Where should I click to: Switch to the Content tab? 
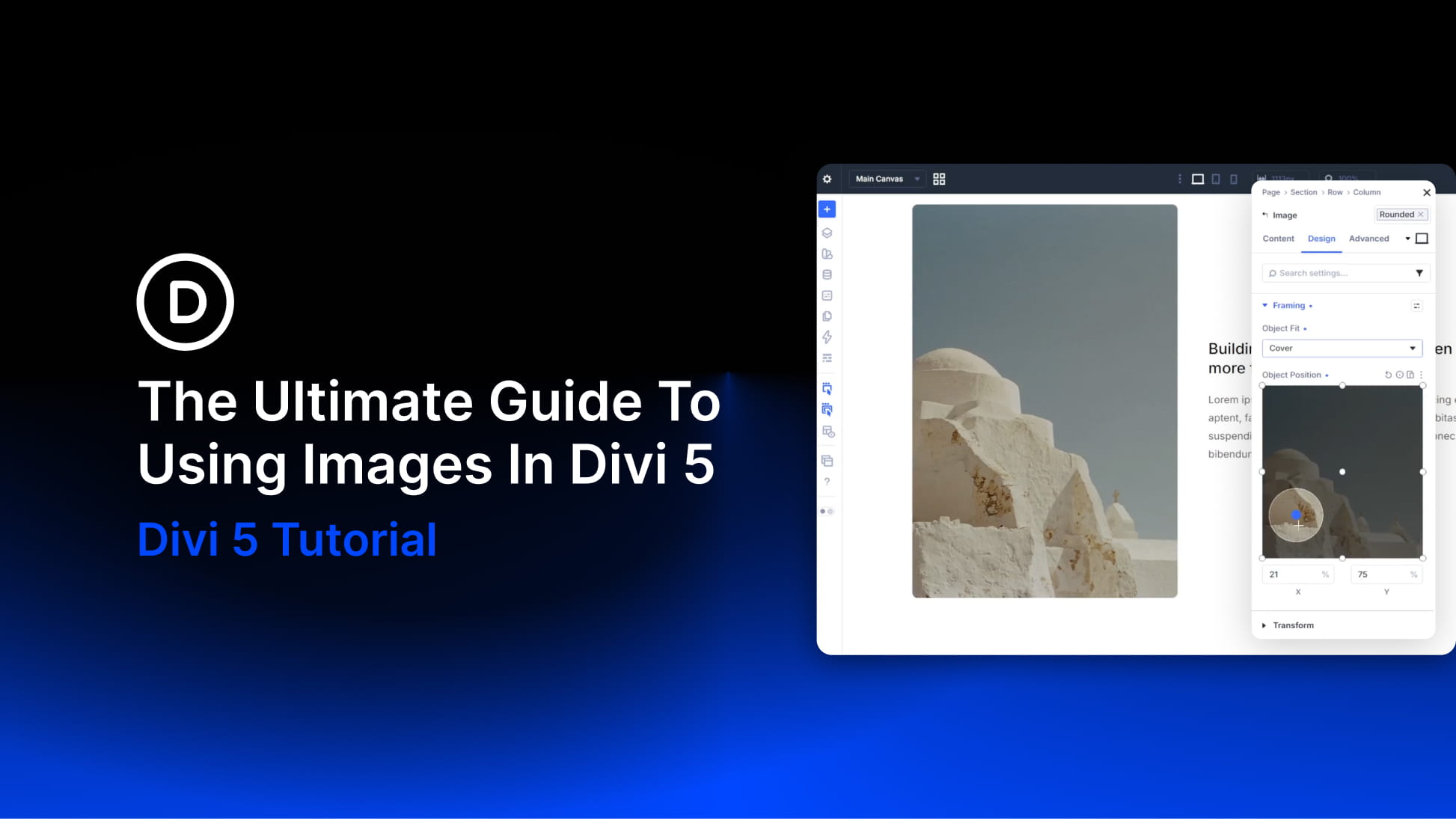[1278, 239]
